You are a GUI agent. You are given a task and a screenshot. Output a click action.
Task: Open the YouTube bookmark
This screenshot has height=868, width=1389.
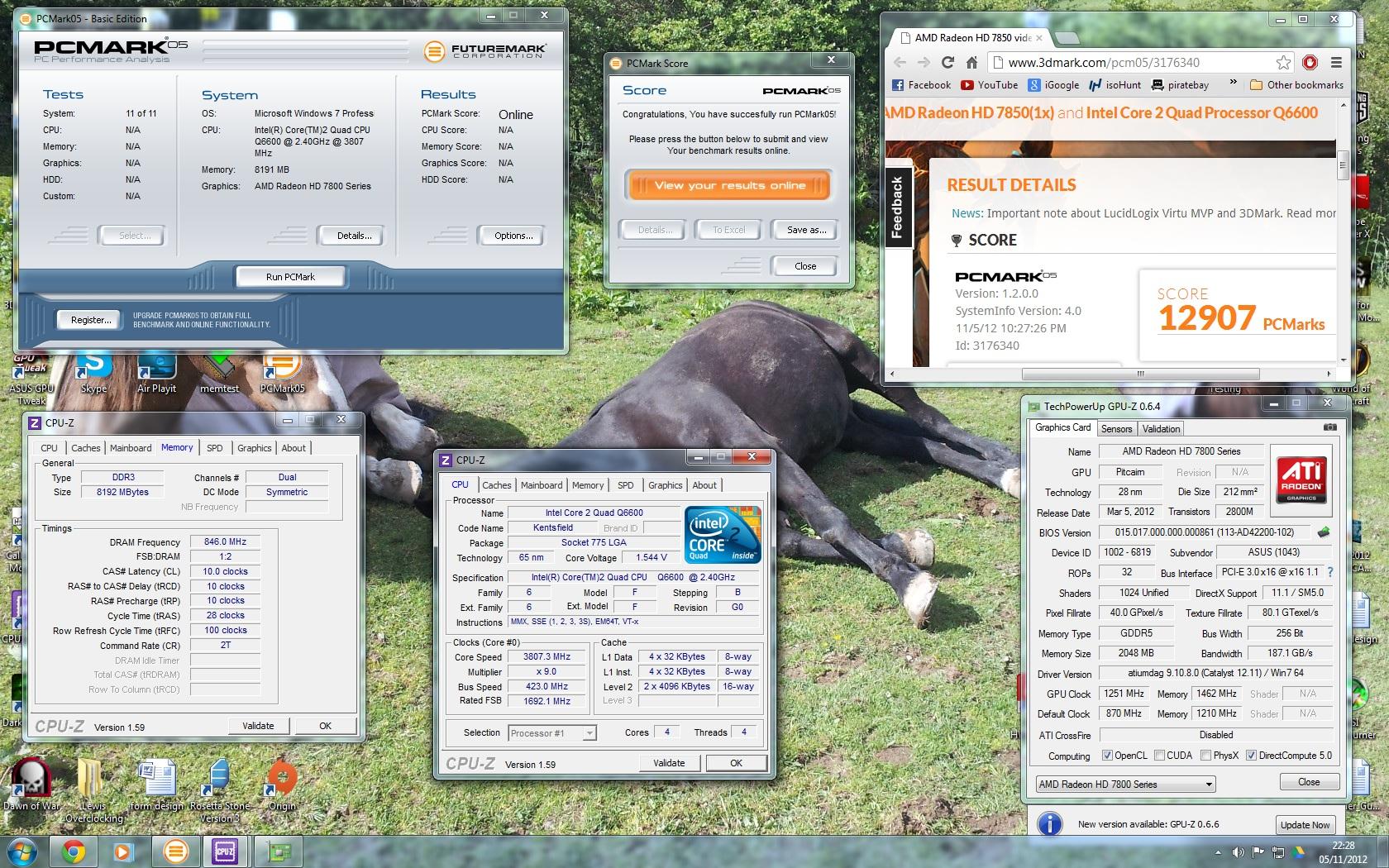pyautogui.click(x=990, y=84)
